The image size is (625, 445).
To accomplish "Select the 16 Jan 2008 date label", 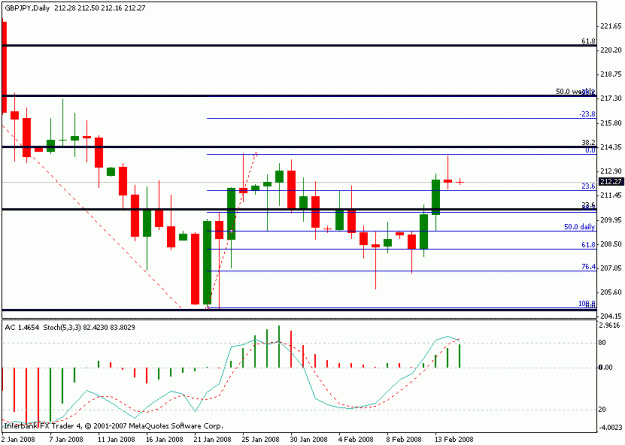I will point(163,439).
